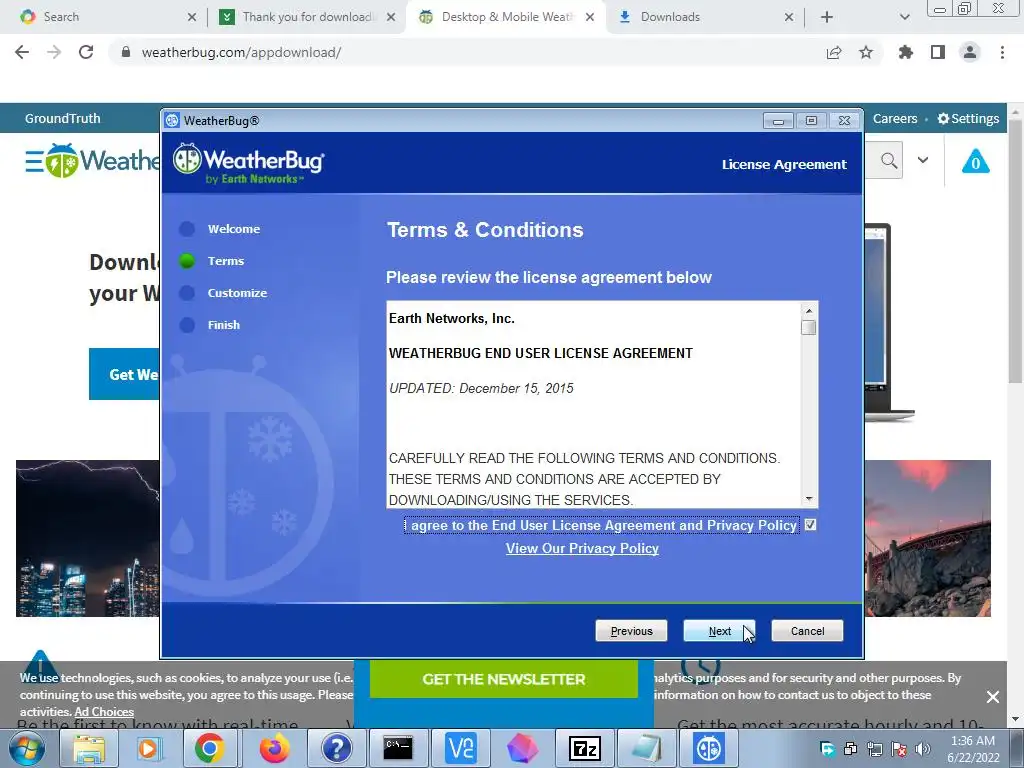The width and height of the screenshot is (1024, 768).
Task: Open View Our Privacy Policy link
Action: click(x=582, y=549)
